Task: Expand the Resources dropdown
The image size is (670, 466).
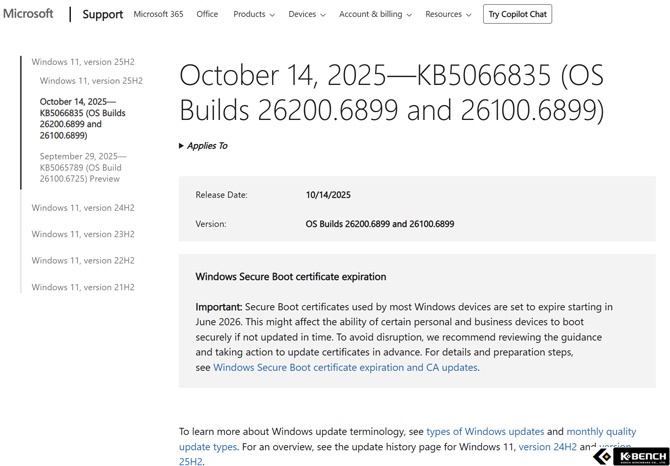Action: pos(448,14)
